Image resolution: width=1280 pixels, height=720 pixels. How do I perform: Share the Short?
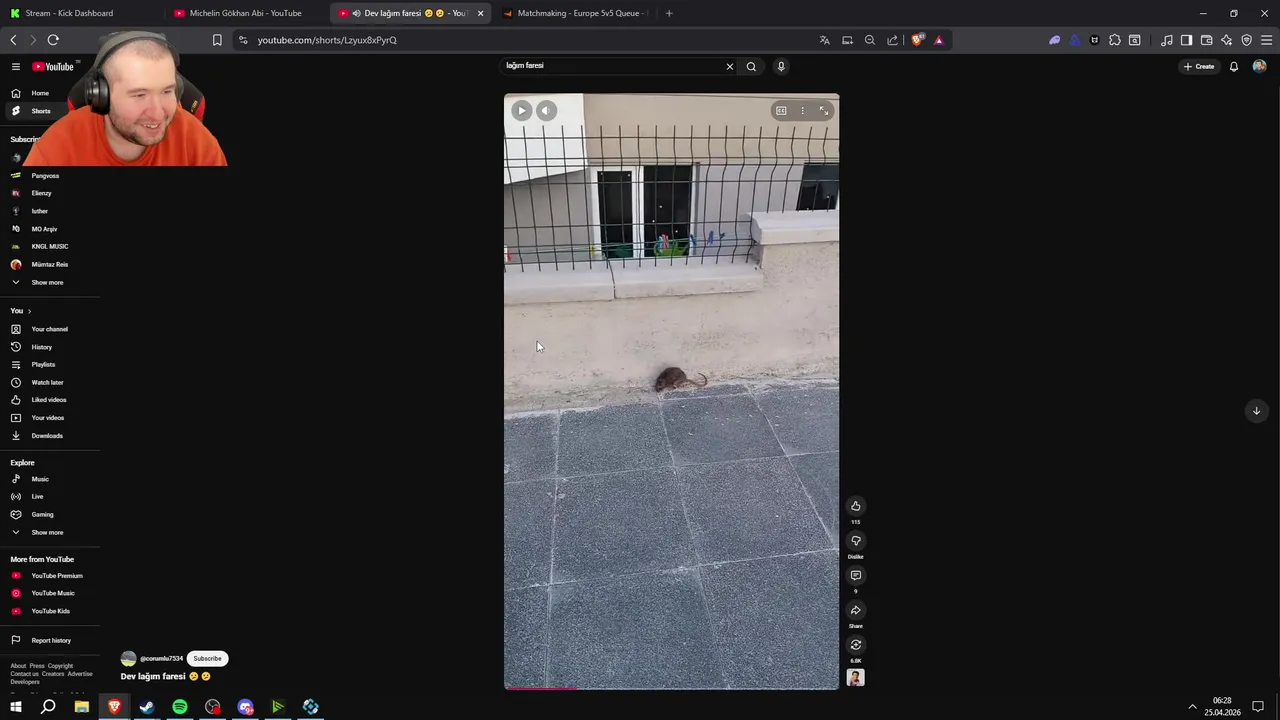coord(855,610)
